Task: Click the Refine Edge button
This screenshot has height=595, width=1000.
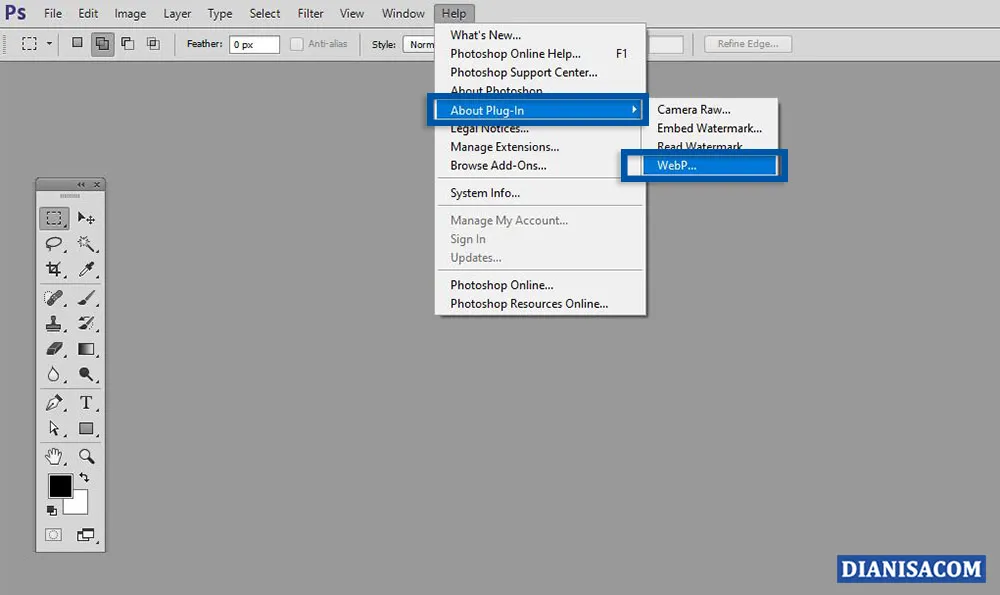Action: point(747,43)
